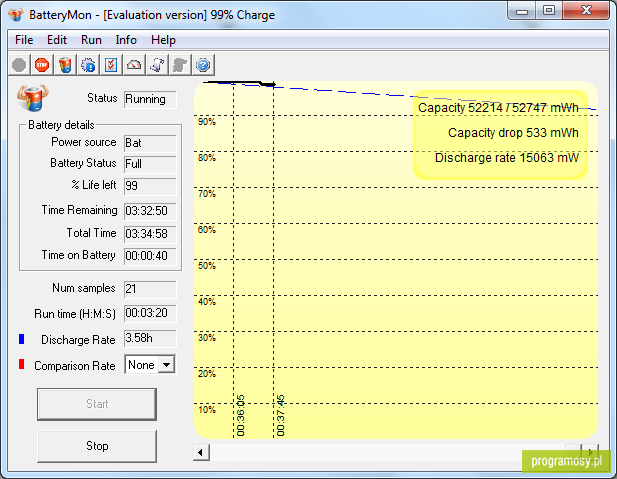The height and width of the screenshot is (479, 617).
Task: Maximize the BatteryMon window
Action: [x=549, y=11]
